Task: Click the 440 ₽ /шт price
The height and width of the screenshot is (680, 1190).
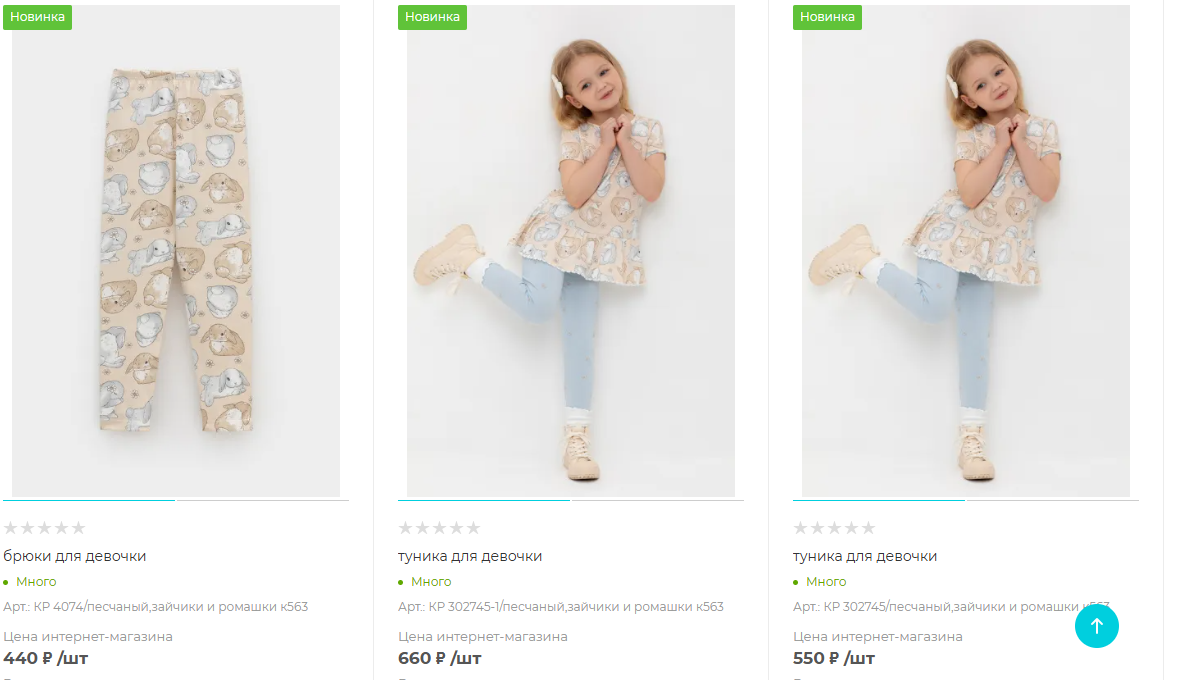Action: tap(46, 658)
